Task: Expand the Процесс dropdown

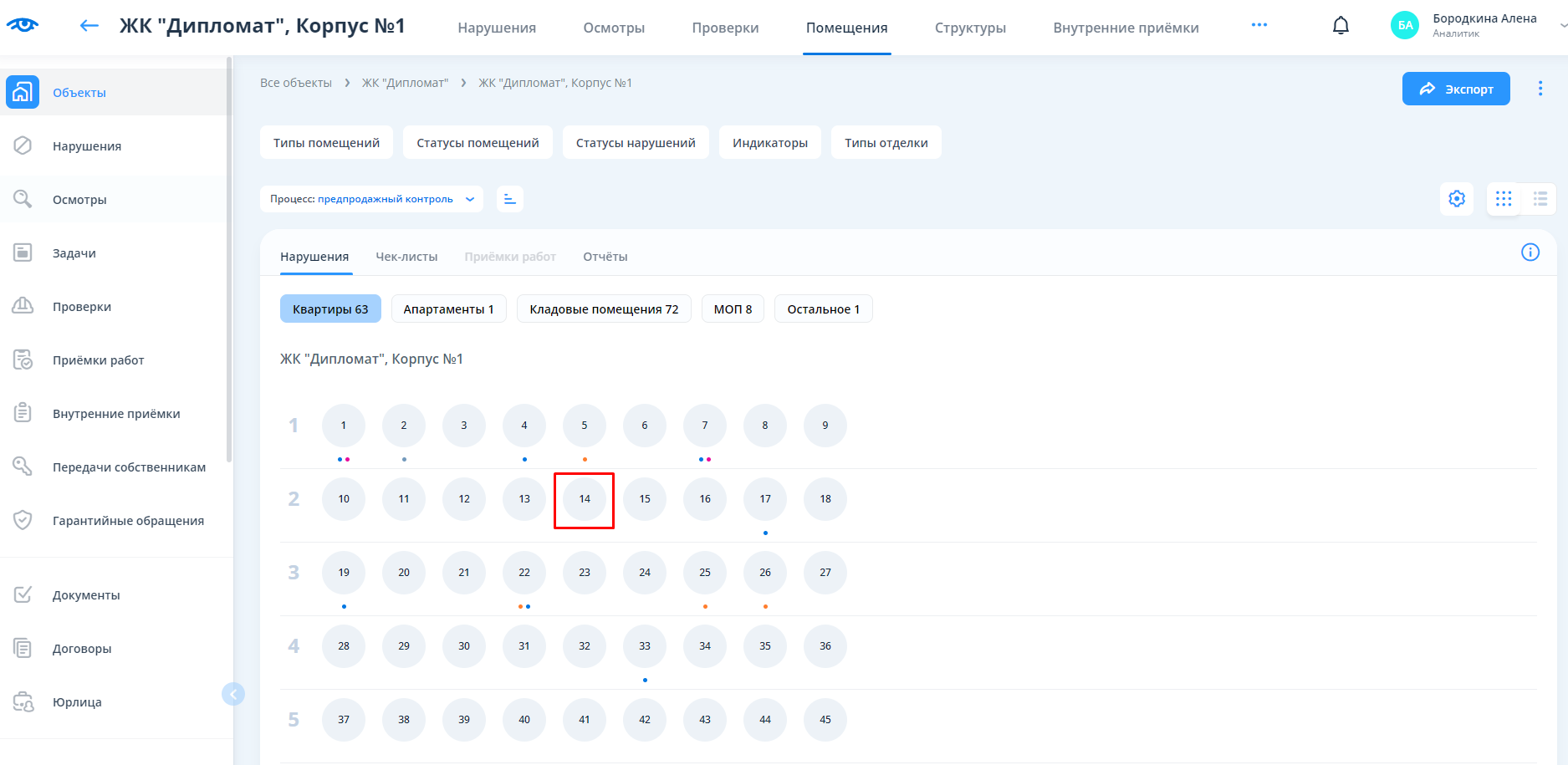Action: [x=371, y=199]
